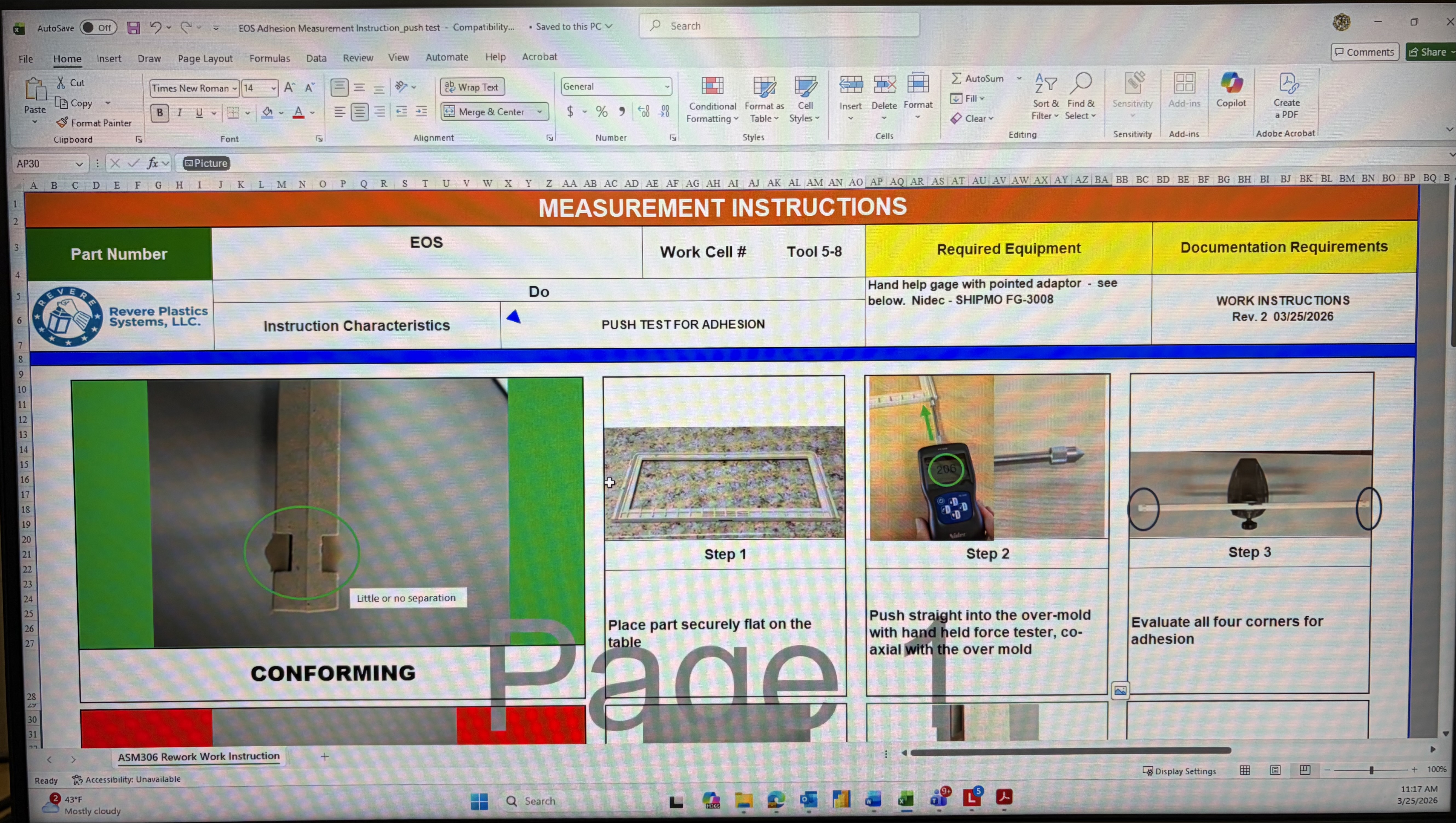Switch to the Formulas ribbon tab
1456x823 pixels.
269,58
